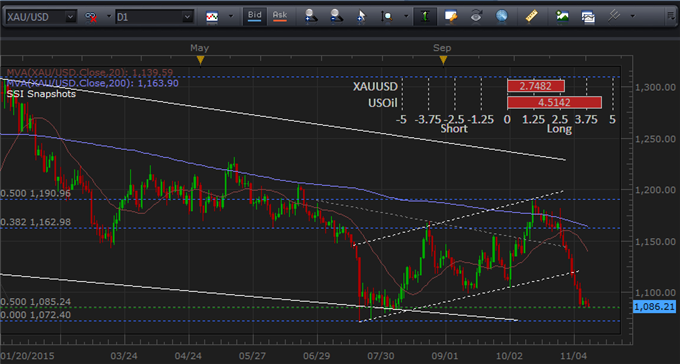Screen dimensions: 680x364
Task: Click the Long label in SSI panel
Action: point(559,129)
